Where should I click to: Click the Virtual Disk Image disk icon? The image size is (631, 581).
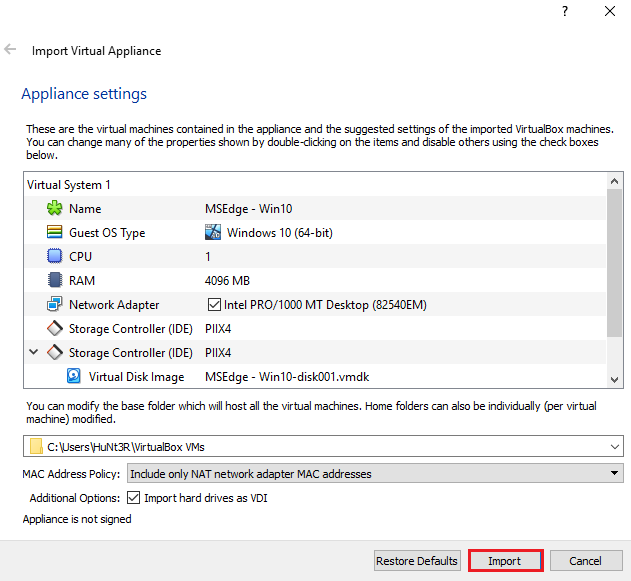[73, 376]
